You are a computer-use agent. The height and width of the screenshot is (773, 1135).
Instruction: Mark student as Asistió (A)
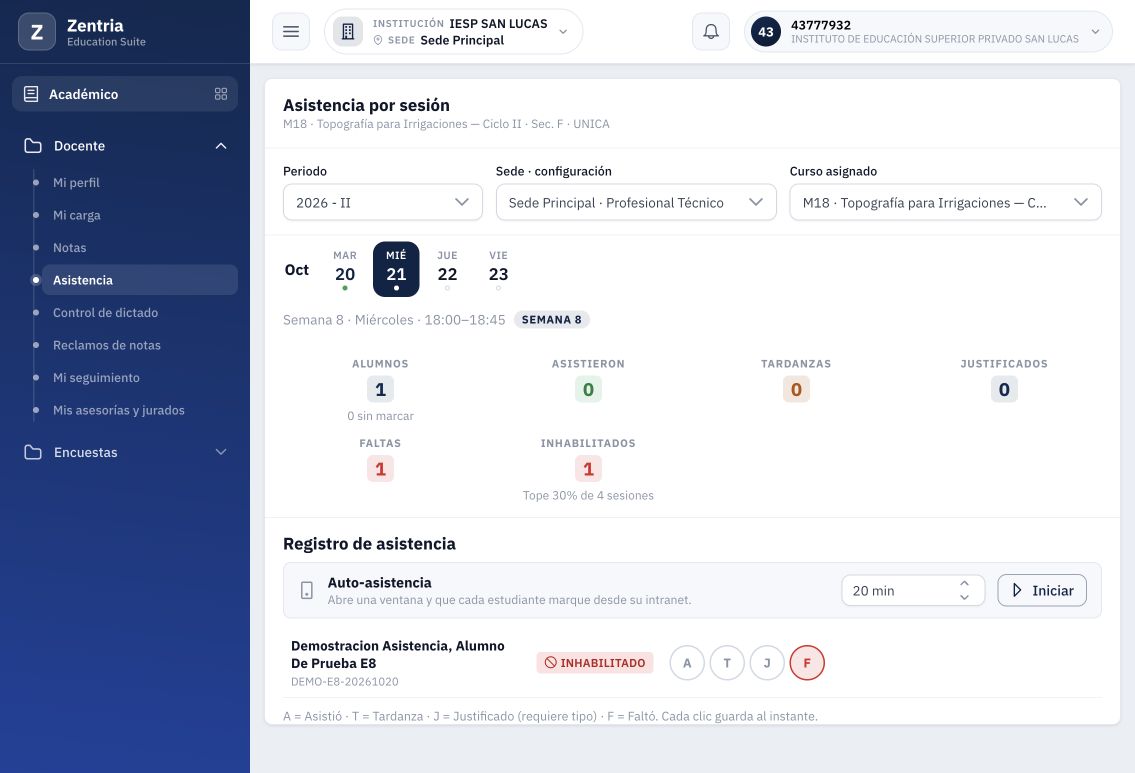[687, 663]
